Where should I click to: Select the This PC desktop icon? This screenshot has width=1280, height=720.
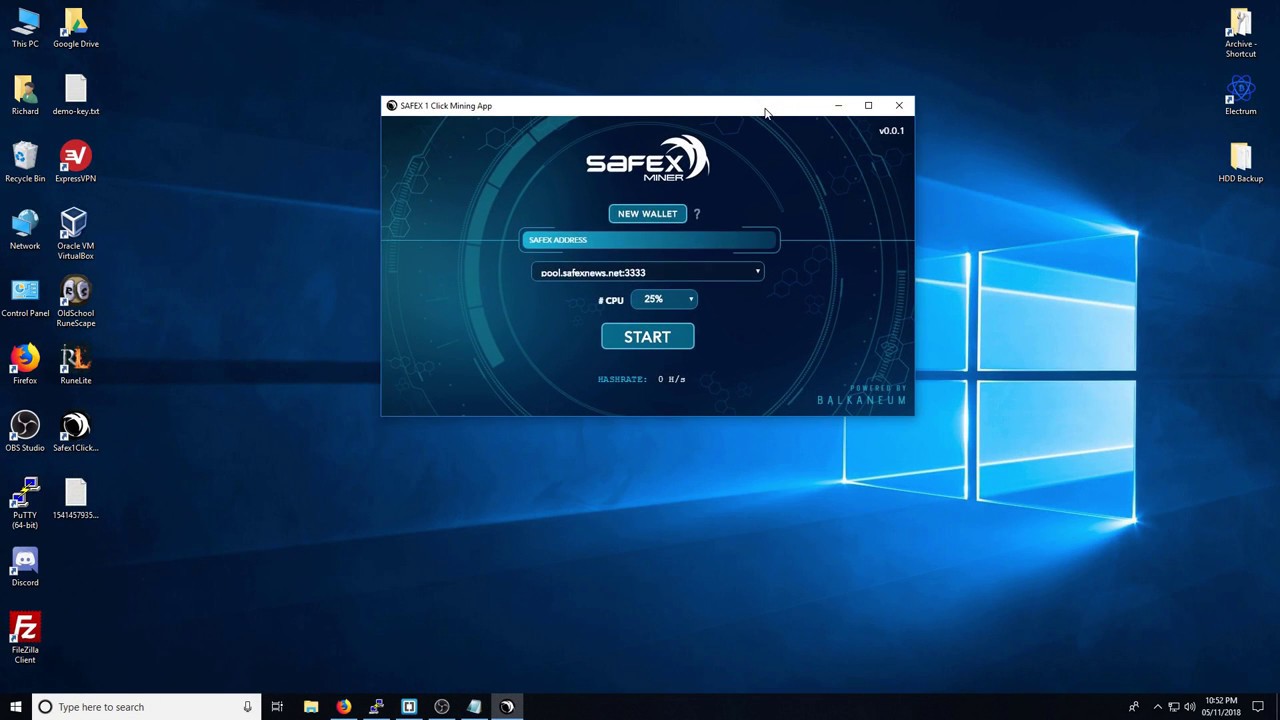[25, 28]
